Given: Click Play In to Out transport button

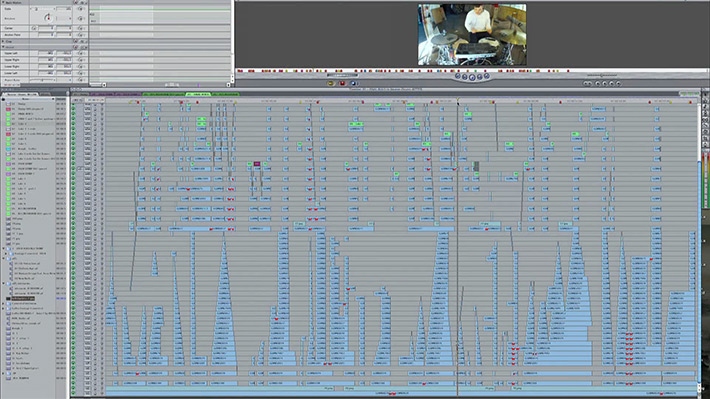Looking at the screenshot, I should [465, 77].
